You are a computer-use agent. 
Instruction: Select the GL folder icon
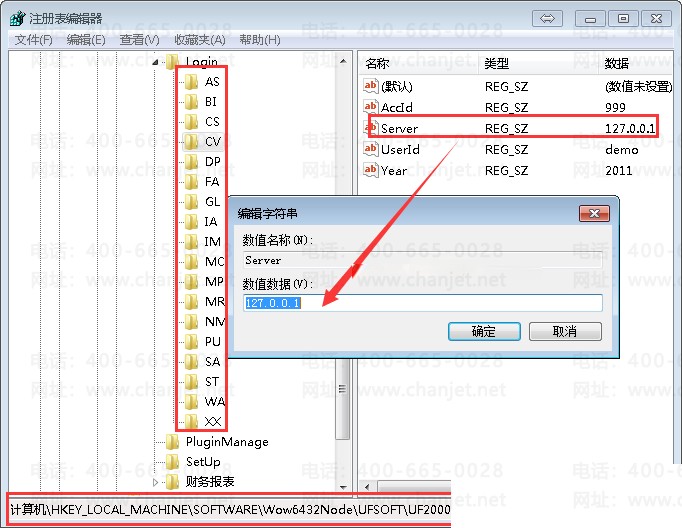[x=191, y=201]
